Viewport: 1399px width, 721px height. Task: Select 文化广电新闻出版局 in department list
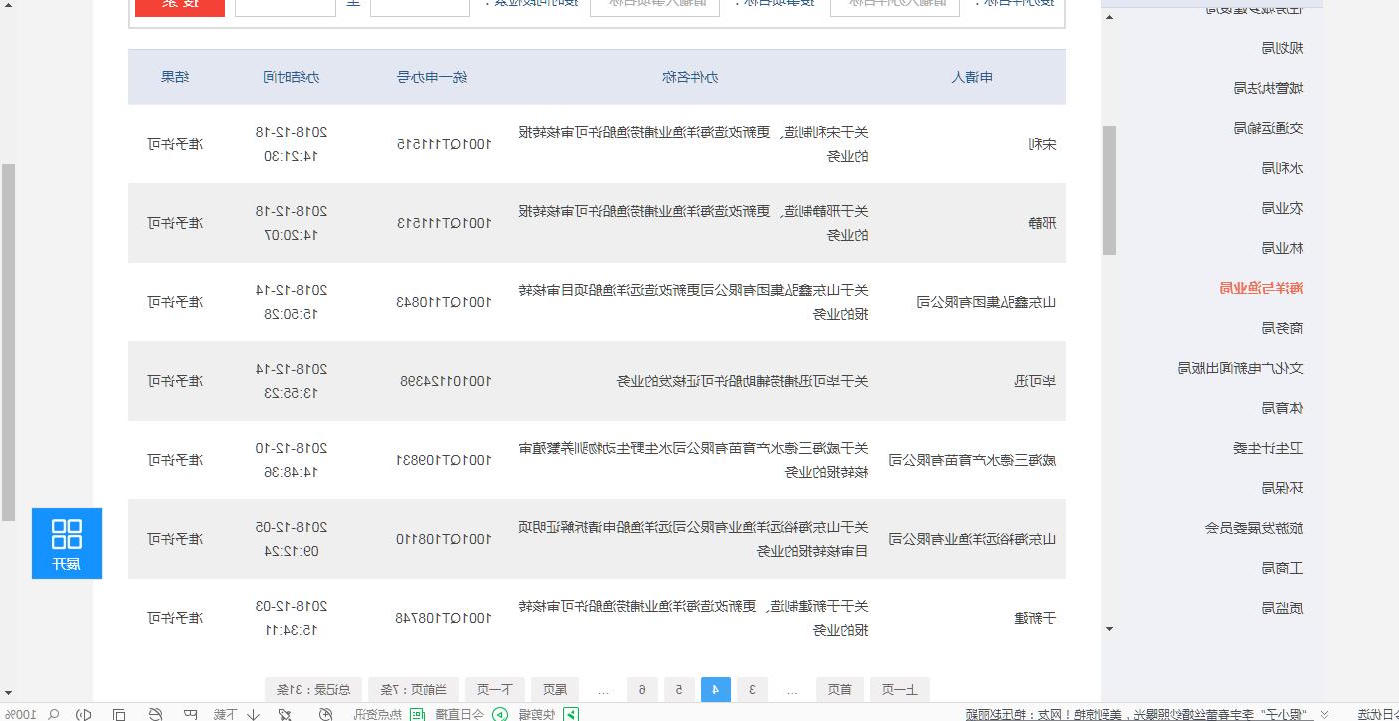click(1241, 368)
